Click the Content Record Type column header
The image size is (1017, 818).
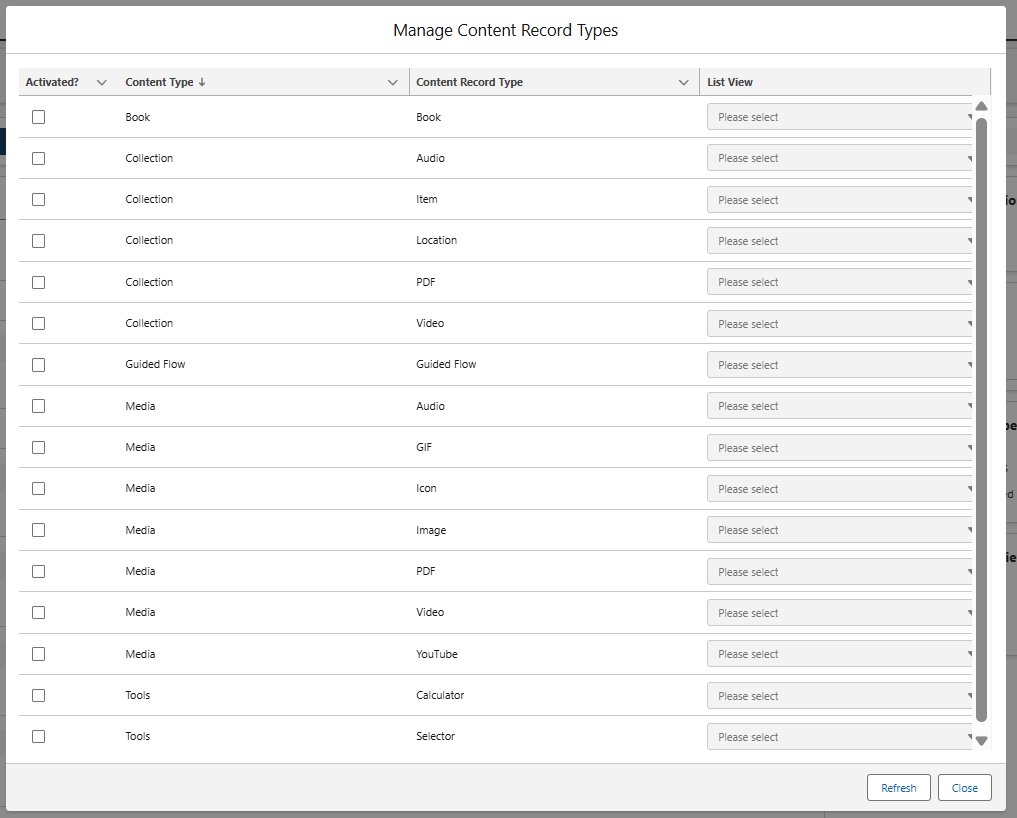tap(469, 82)
